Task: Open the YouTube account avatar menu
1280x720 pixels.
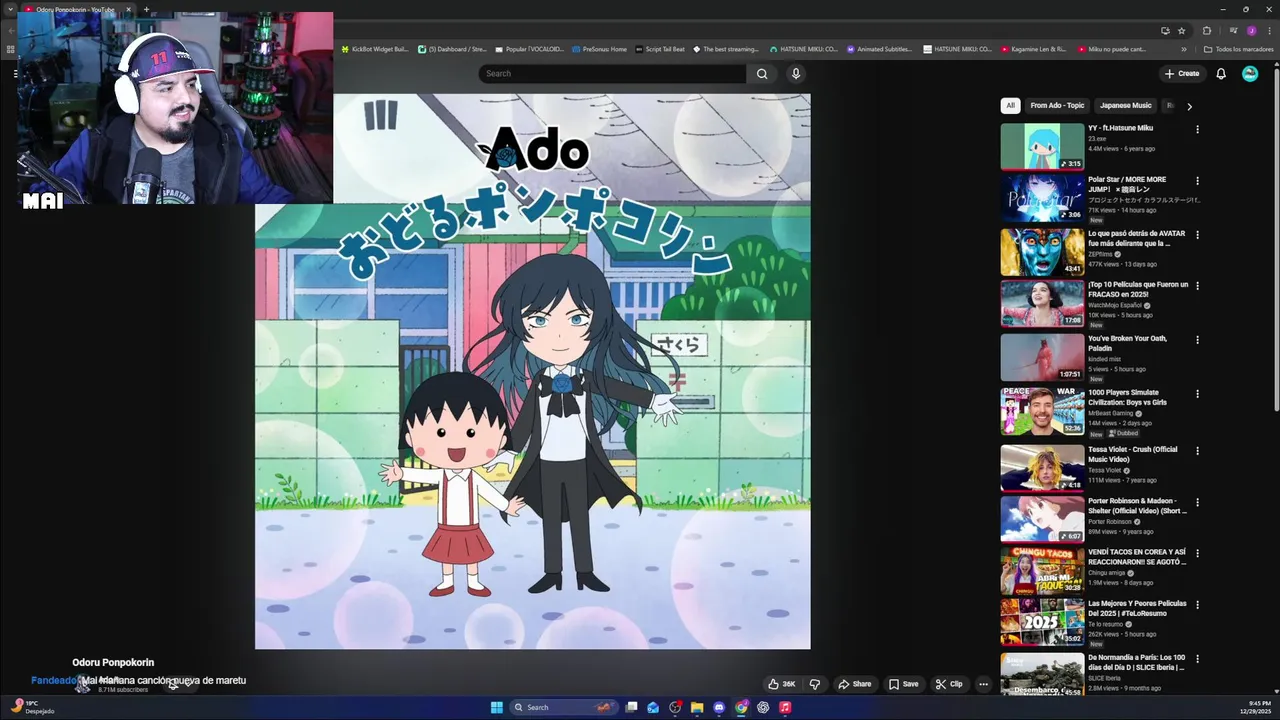Action: coord(1250,73)
